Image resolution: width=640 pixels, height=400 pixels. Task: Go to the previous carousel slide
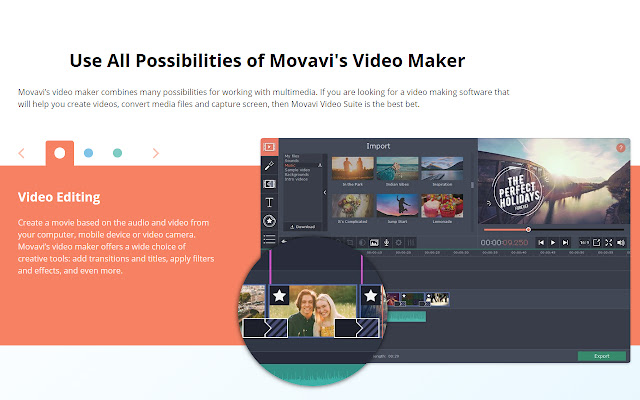click(x=22, y=153)
